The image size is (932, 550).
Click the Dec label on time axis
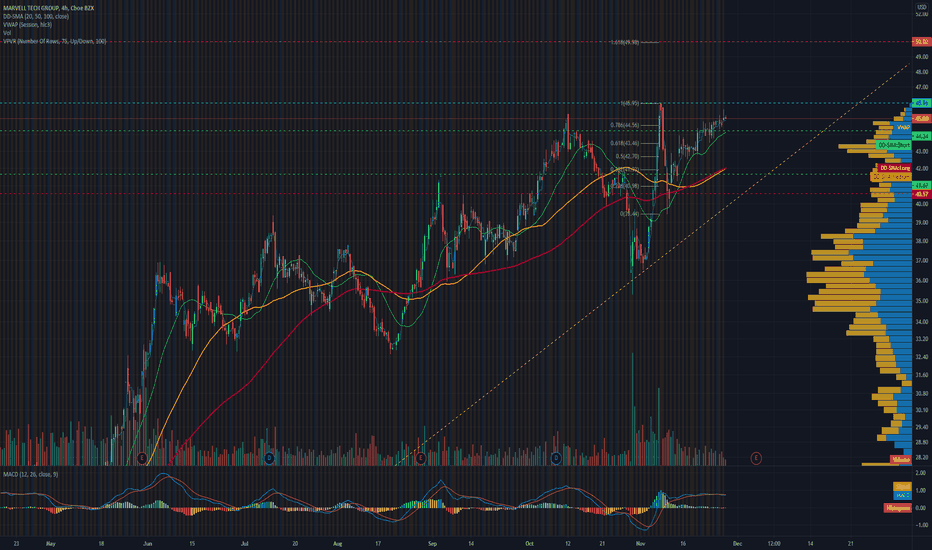pyautogui.click(x=737, y=543)
